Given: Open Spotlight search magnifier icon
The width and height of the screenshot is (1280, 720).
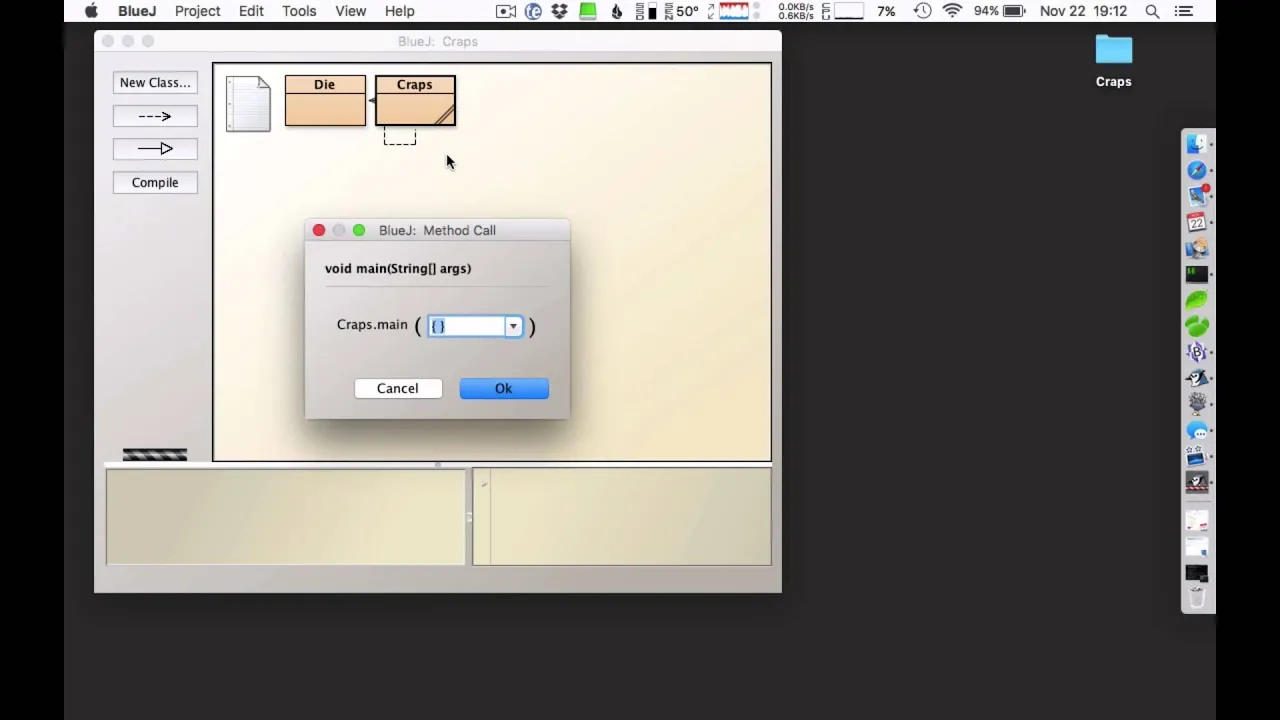Looking at the screenshot, I should click(1152, 11).
